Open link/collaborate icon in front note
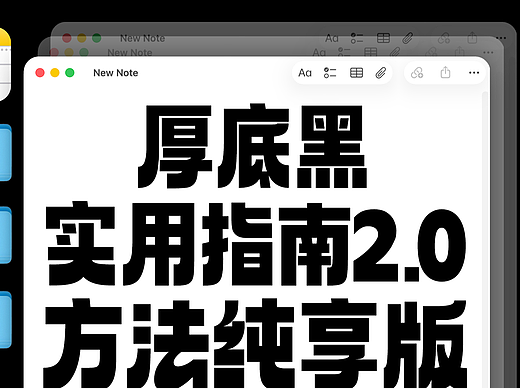The height and width of the screenshot is (390, 520). [x=417, y=73]
